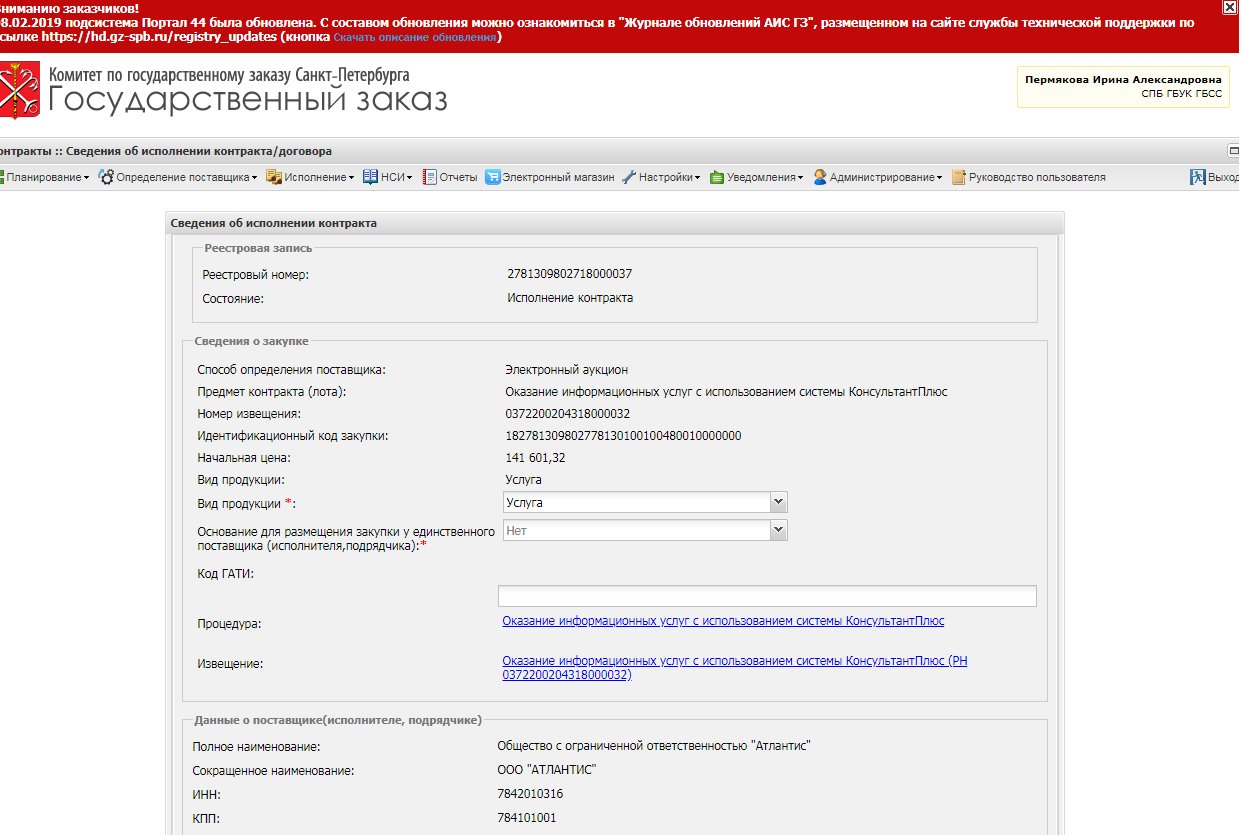Viewport: 1241px width, 835px height.
Task: Select the КПП value 784101001
Action: point(527,818)
